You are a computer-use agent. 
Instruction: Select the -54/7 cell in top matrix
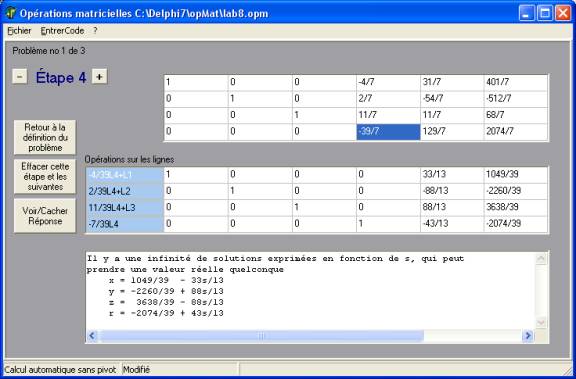click(452, 99)
